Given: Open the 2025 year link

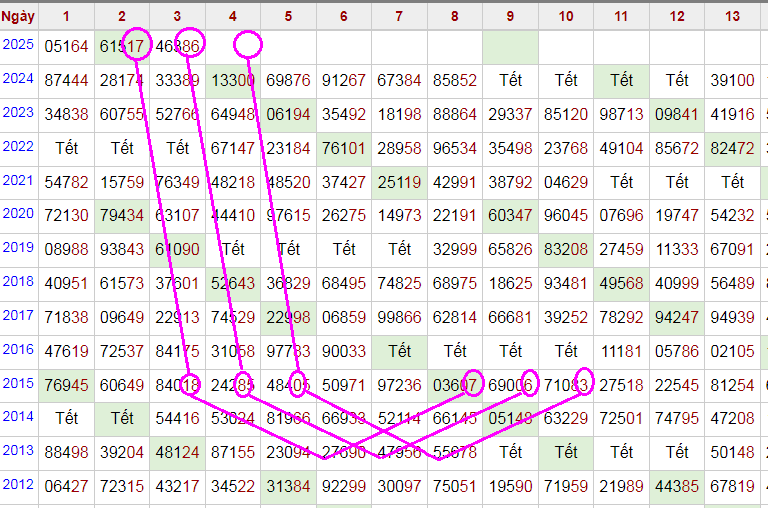Looking at the screenshot, I should [18, 45].
